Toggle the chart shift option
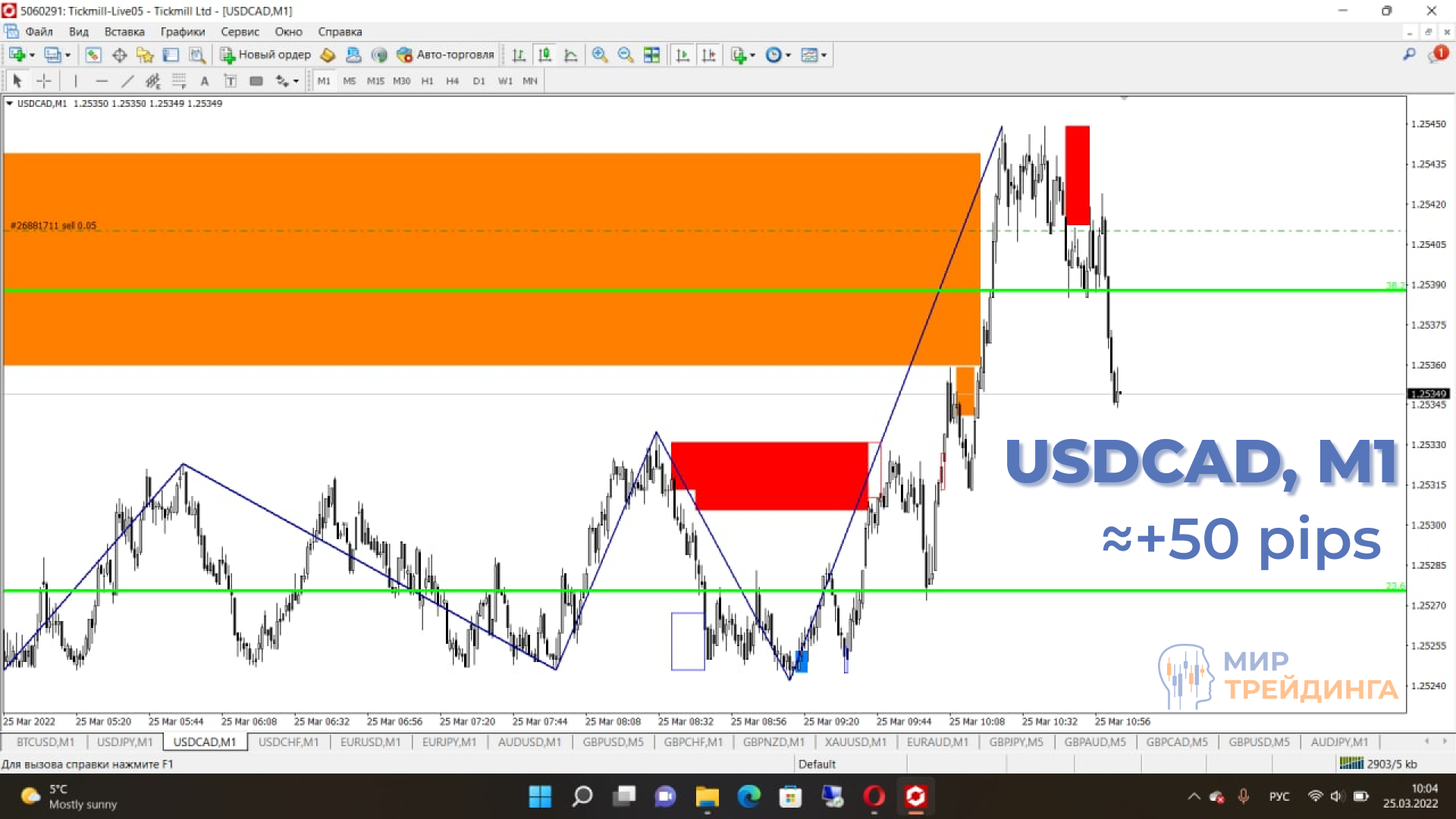The height and width of the screenshot is (819, 1456). pyautogui.click(x=709, y=55)
